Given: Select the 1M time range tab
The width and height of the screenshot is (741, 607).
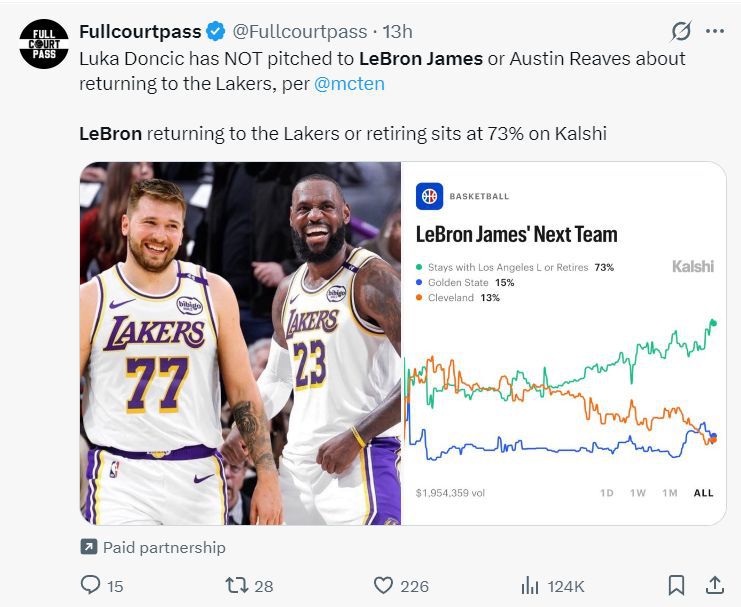Looking at the screenshot, I should (x=670, y=493).
